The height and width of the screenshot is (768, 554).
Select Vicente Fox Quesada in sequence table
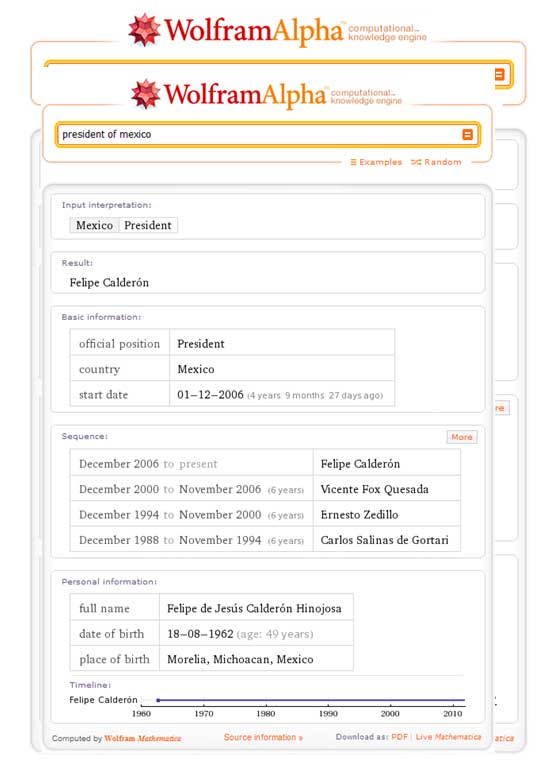click(374, 489)
